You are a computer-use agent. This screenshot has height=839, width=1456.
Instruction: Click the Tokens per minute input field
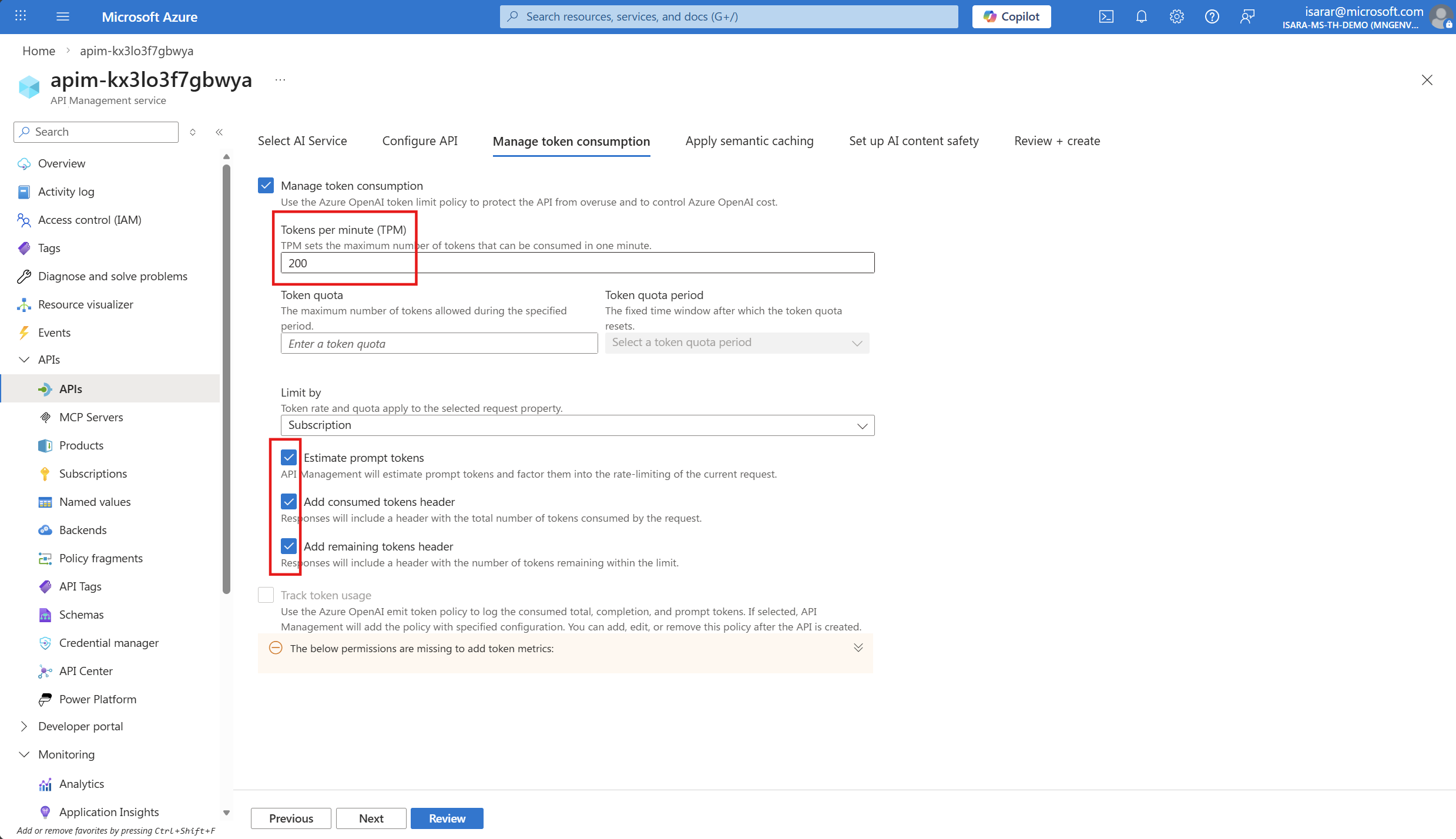(x=578, y=263)
